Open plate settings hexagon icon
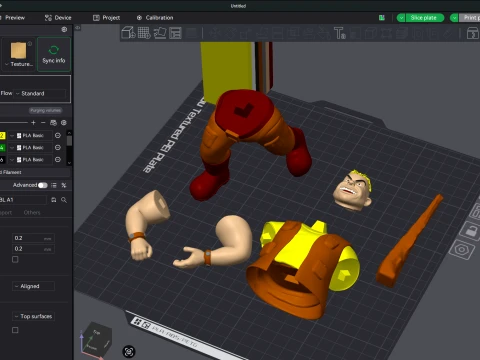The image size is (480, 360). pos(462,250)
